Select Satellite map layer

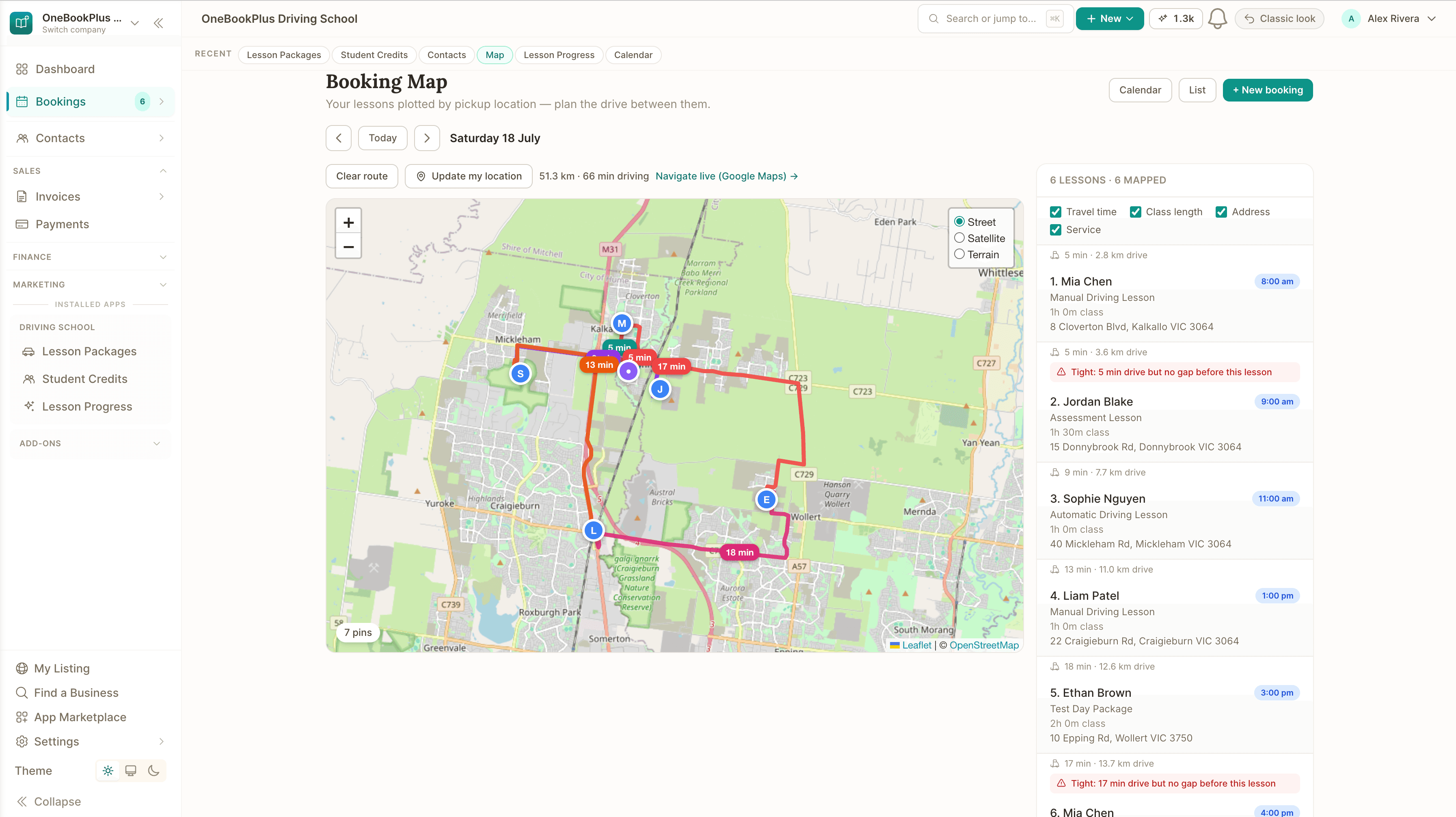959,238
